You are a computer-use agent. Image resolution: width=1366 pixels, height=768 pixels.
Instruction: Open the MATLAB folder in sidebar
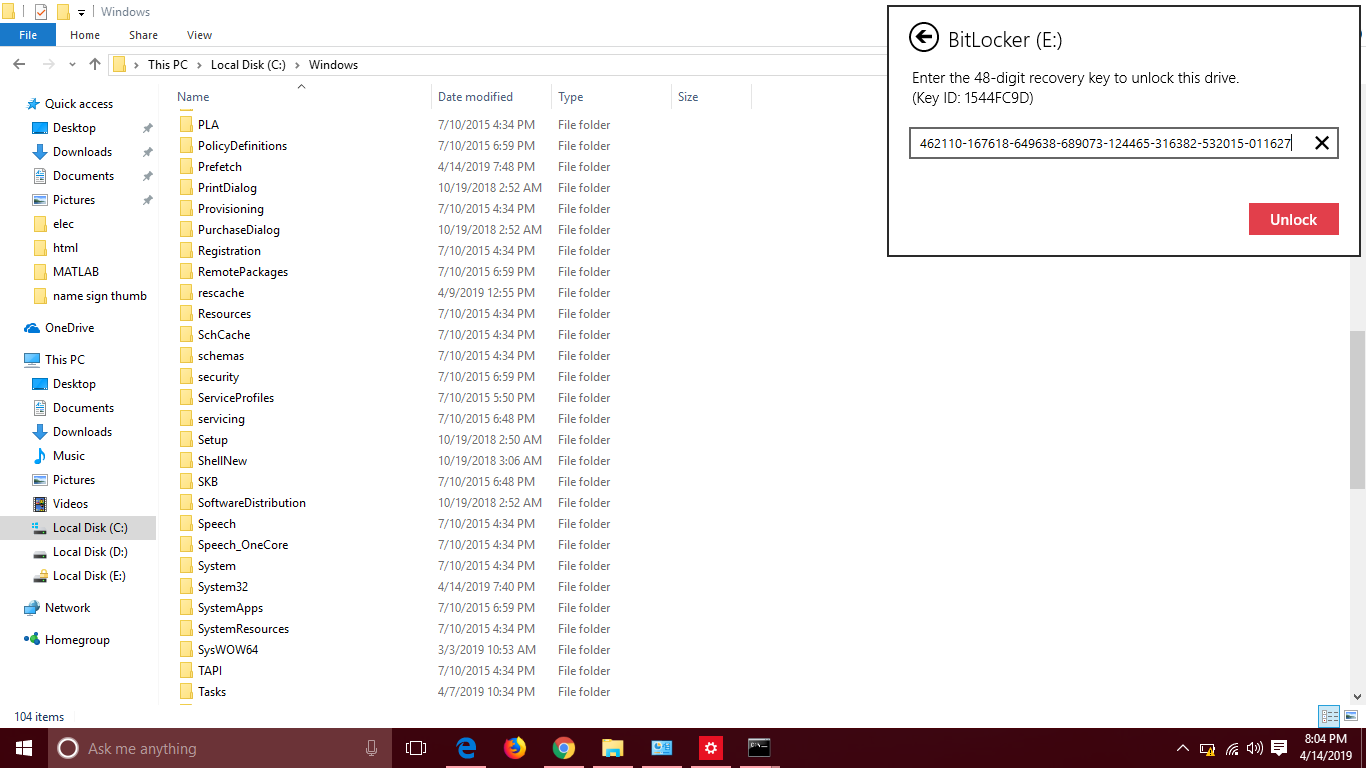[75, 271]
